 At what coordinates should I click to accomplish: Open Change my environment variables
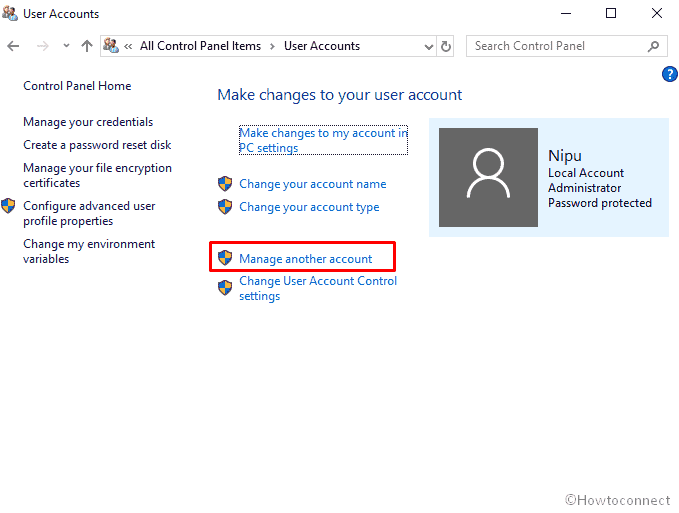click(89, 252)
